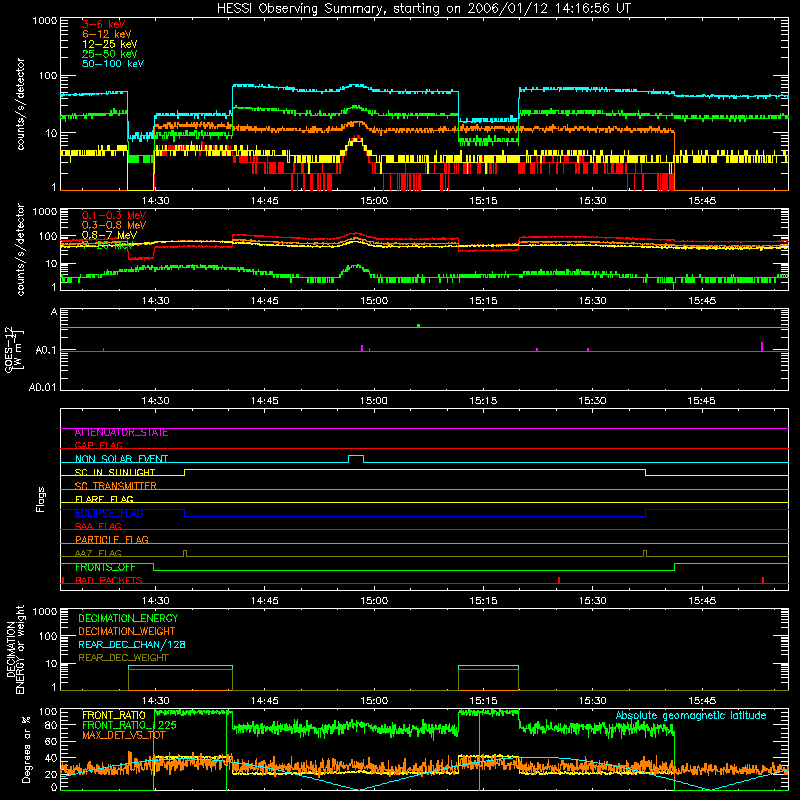Select the SAA_FLAG label

tap(98, 526)
